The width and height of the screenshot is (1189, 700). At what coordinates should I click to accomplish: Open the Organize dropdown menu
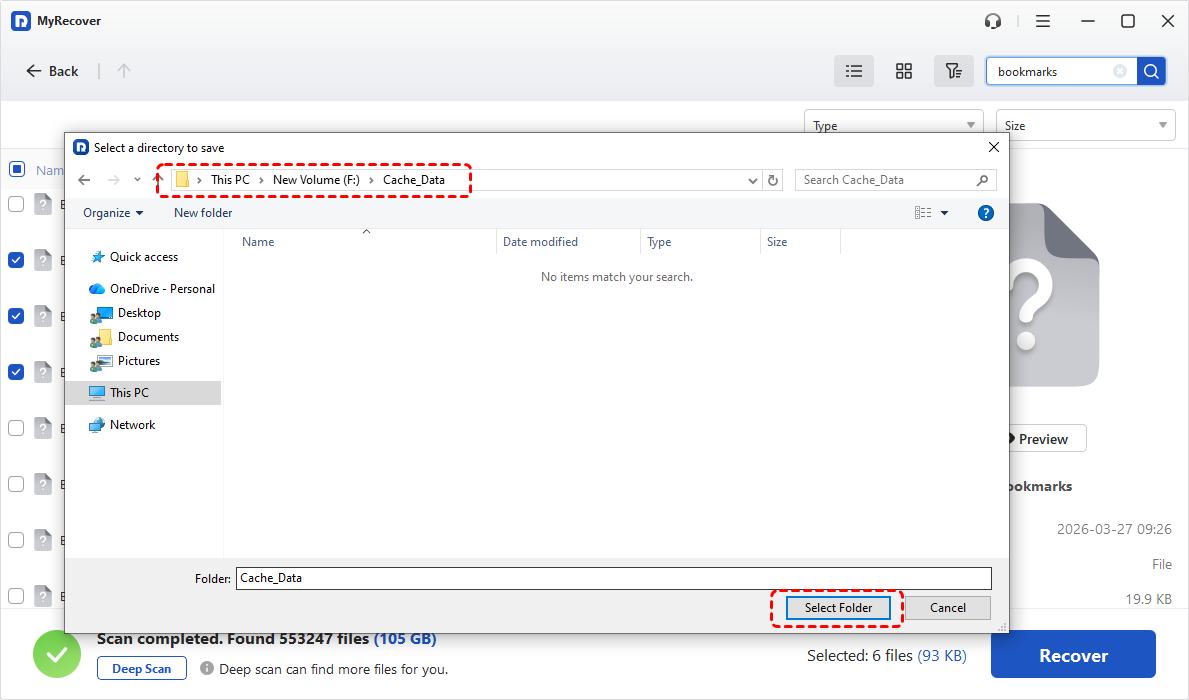pos(113,213)
